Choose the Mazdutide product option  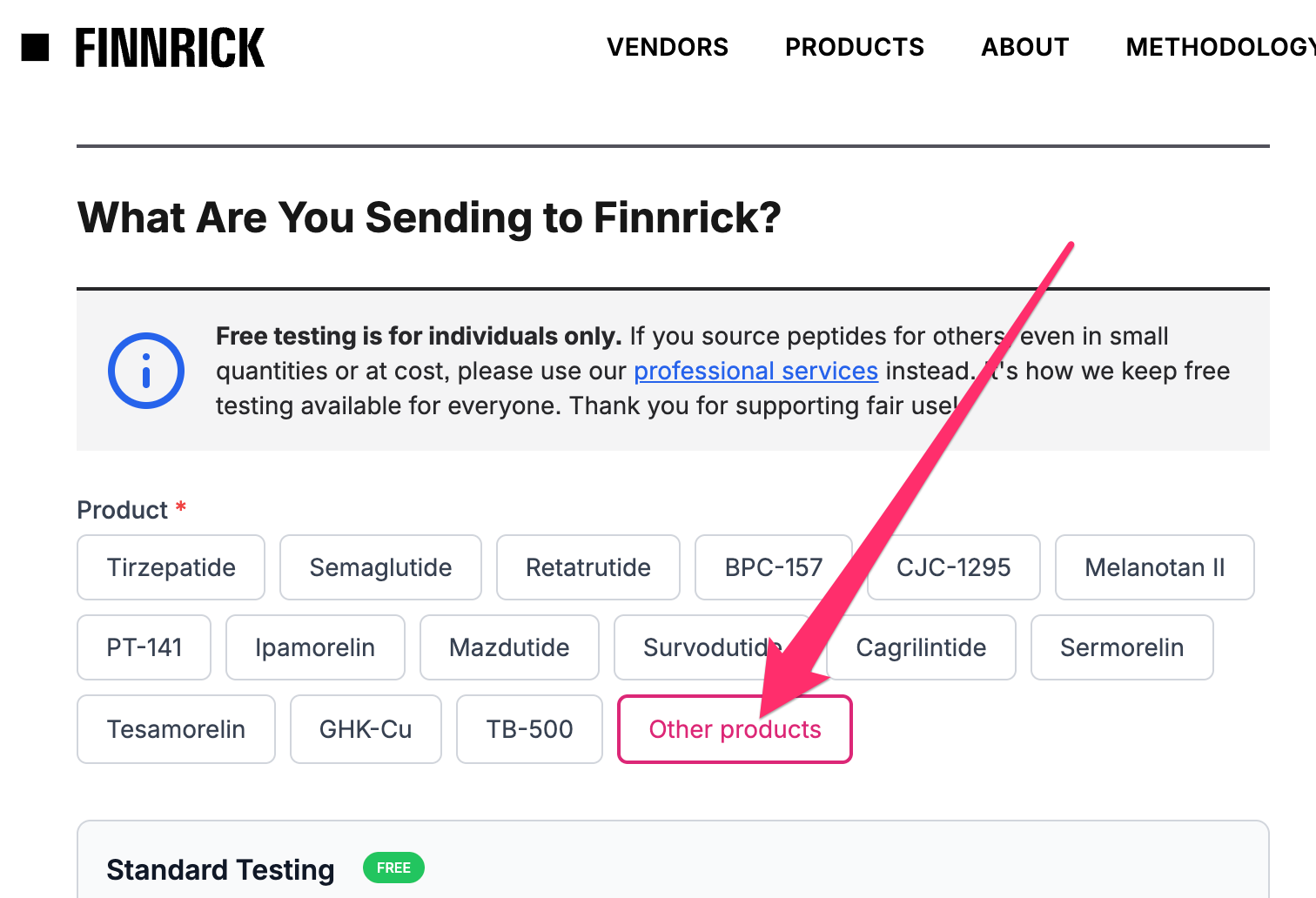click(509, 647)
